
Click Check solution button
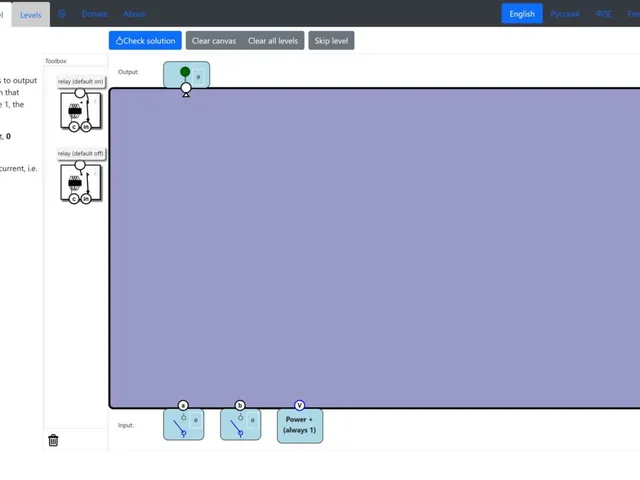coord(145,40)
